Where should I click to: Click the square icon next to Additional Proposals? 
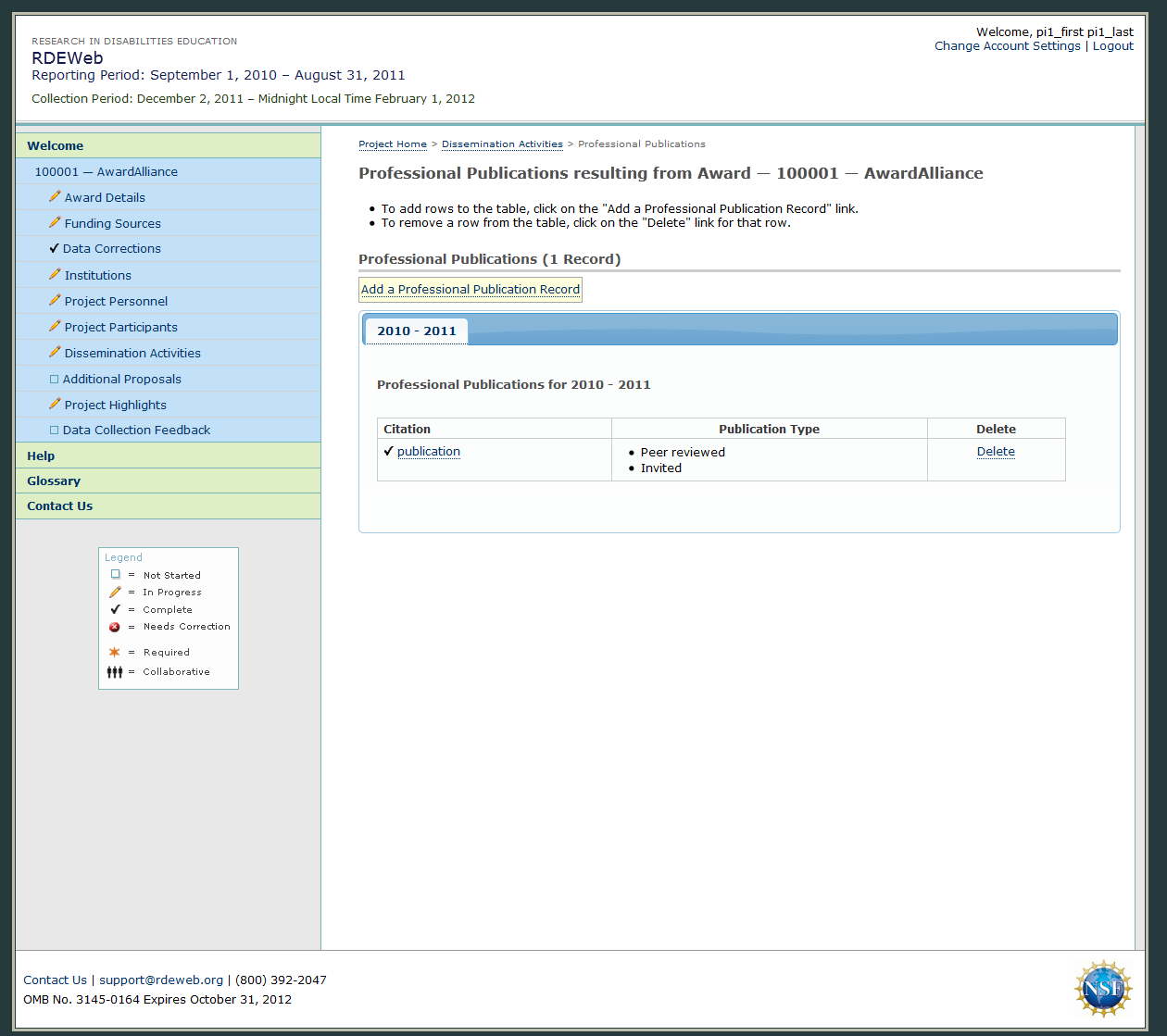[54, 379]
